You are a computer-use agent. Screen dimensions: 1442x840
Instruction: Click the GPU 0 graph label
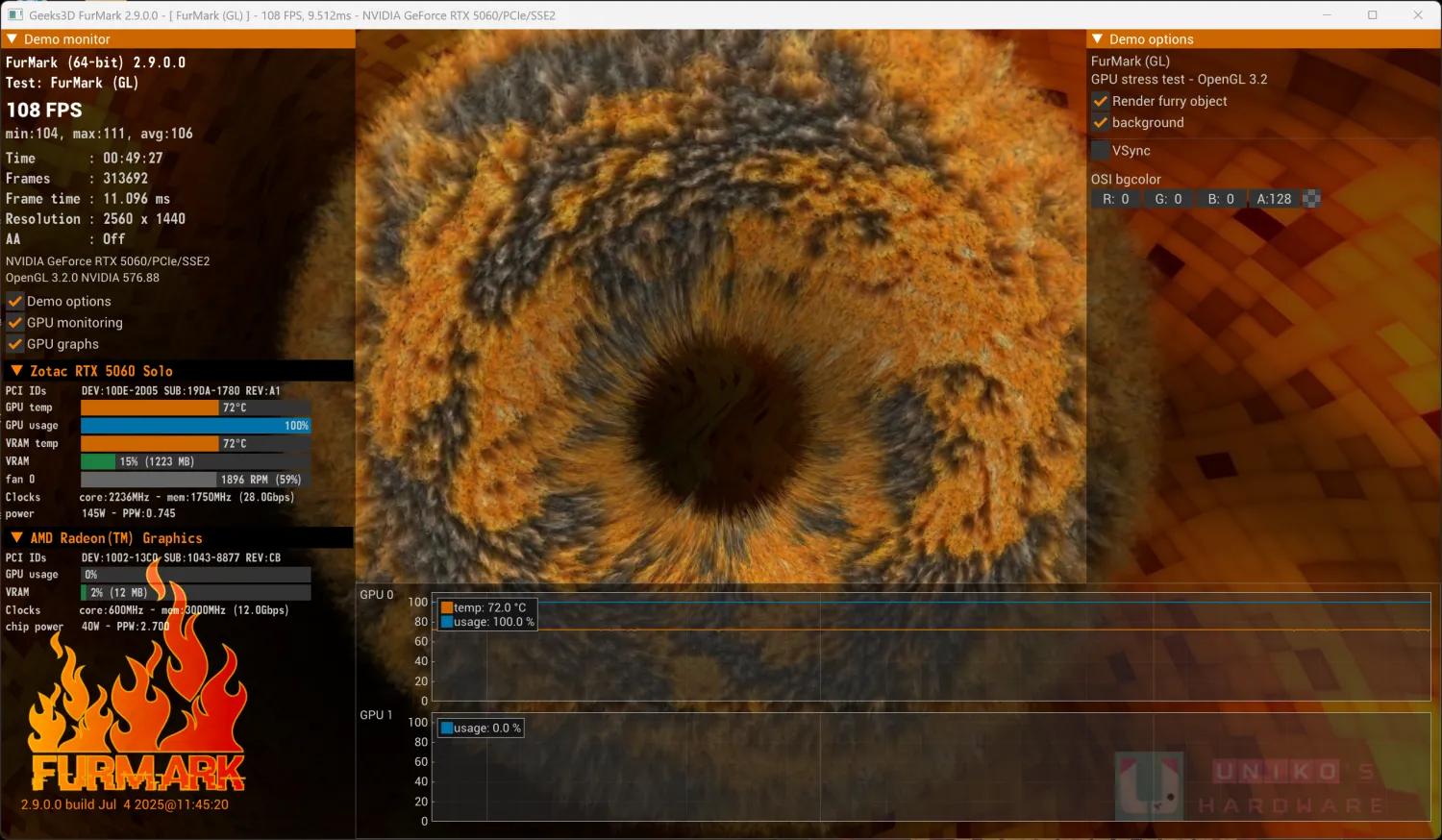[x=377, y=595]
